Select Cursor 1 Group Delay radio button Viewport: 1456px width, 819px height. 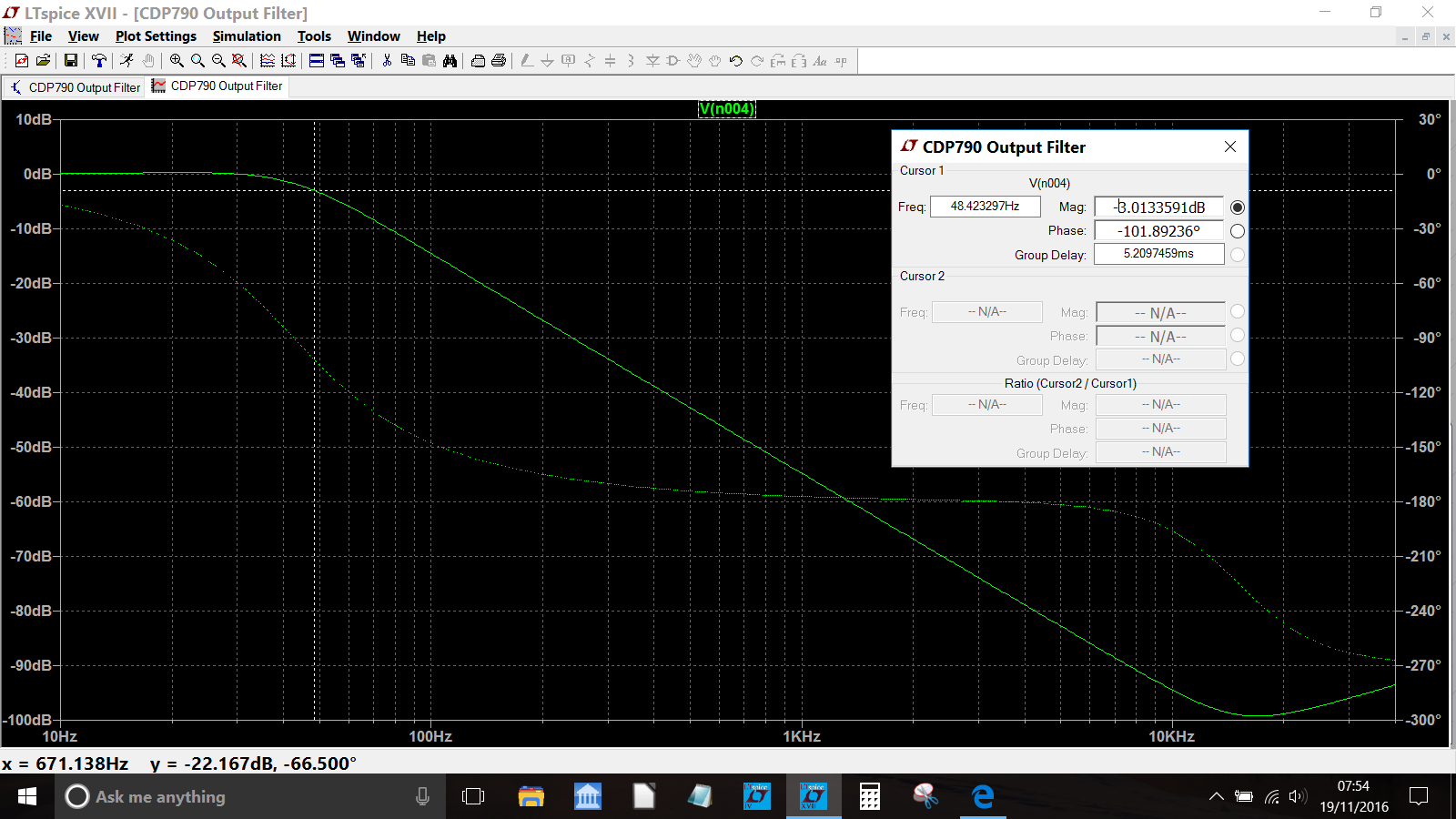pos(1238,255)
